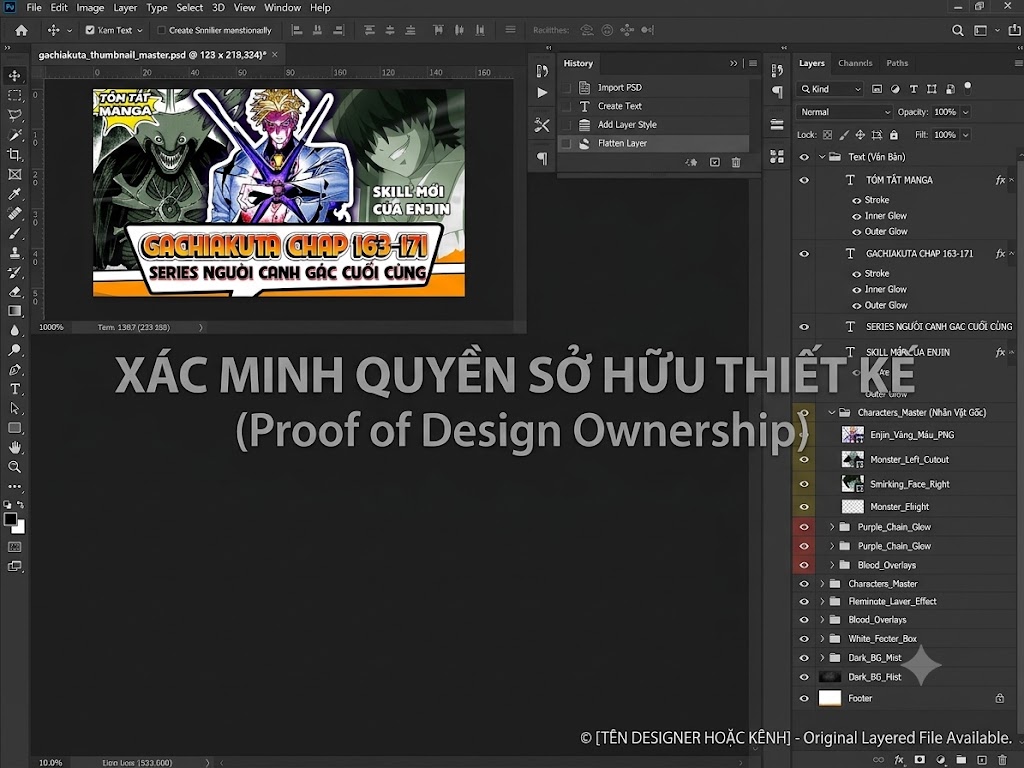This screenshot has height=768, width=1024.
Task: Select the Pen tool
Action: click(x=14, y=370)
